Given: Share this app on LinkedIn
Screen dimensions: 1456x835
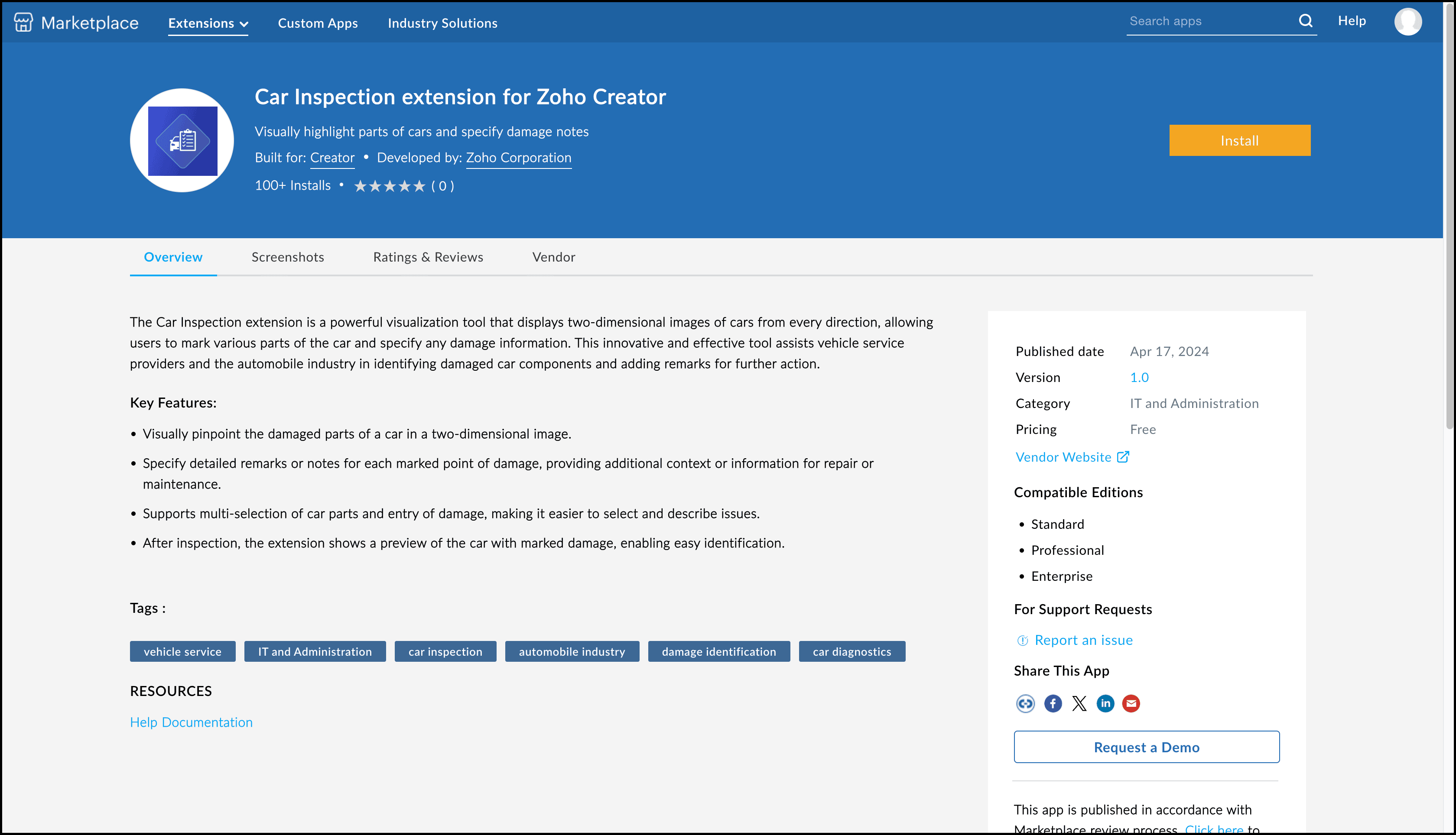Looking at the screenshot, I should pyautogui.click(x=1105, y=703).
